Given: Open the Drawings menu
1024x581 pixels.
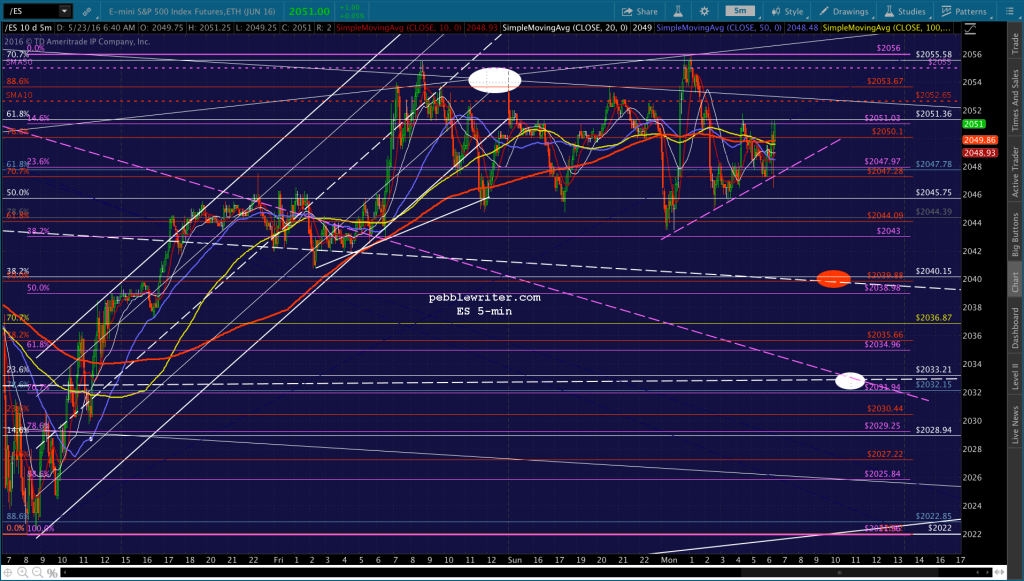Looking at the screenshot, I should pyautogui.click(x=844, y=11).
